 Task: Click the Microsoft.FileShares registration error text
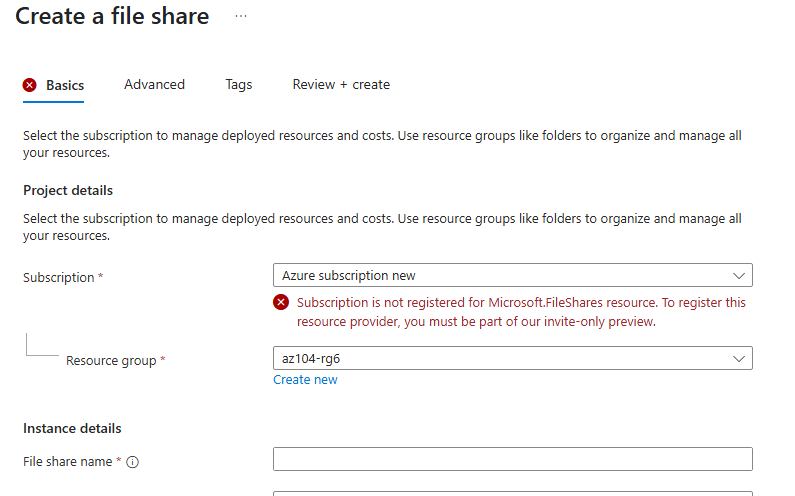[521, 311]
